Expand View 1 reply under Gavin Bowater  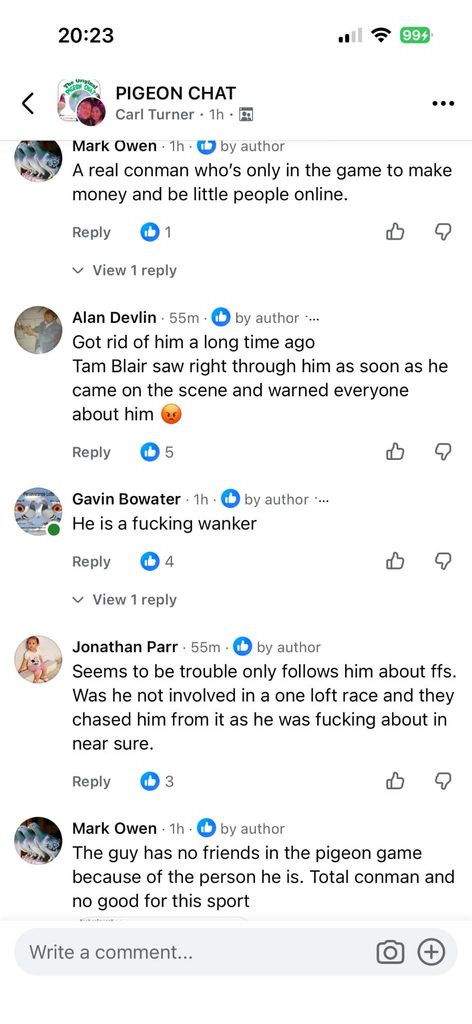pos(125,600)
